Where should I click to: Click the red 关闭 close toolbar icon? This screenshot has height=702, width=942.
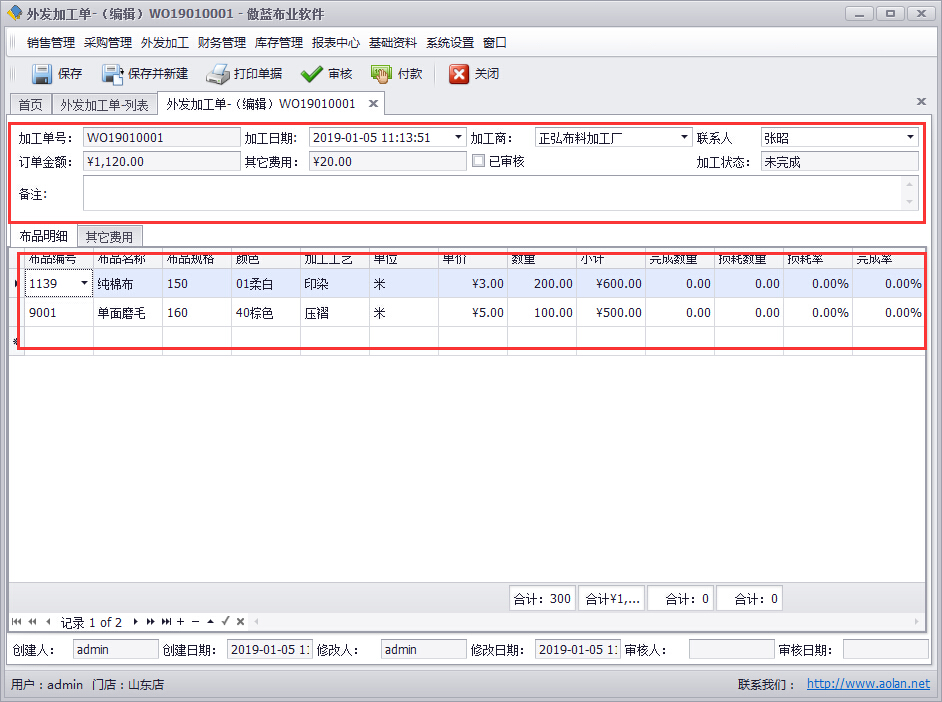click(458, 72)
